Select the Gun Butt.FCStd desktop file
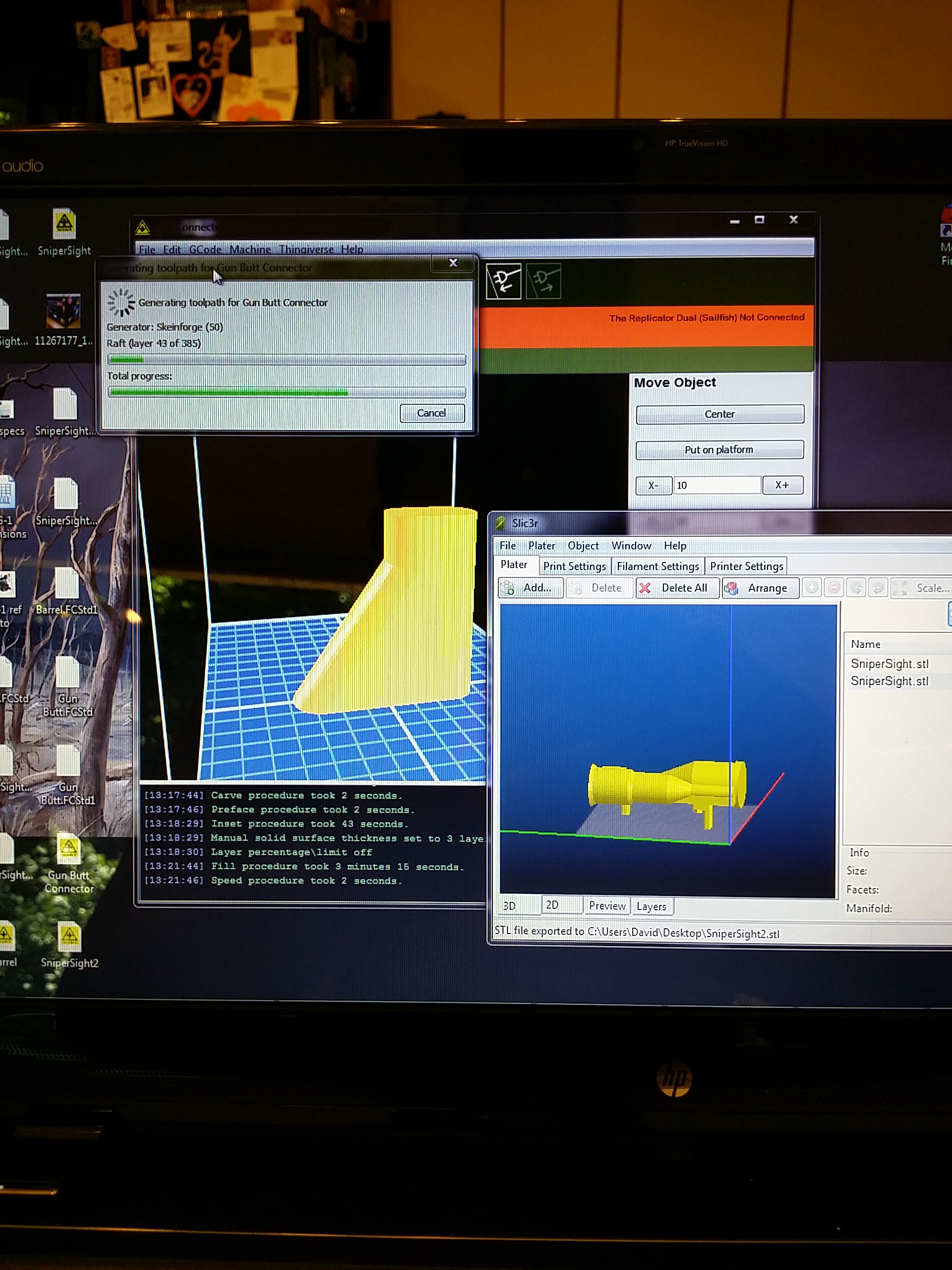952x1270 pixels. (68, 687)
